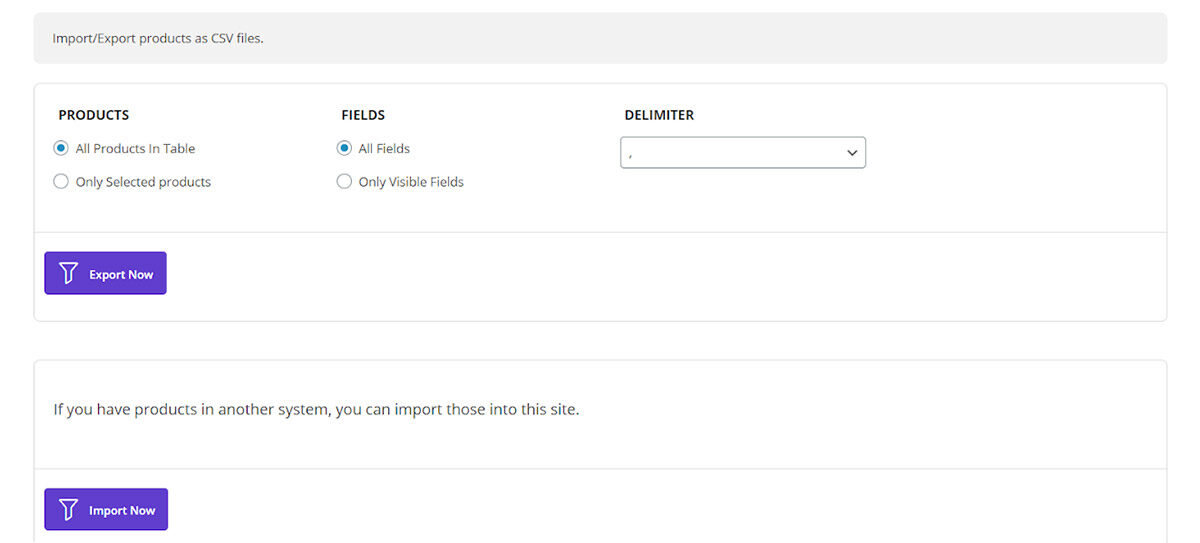Click the "Only Visible Fields" label text

click(411, 182)
